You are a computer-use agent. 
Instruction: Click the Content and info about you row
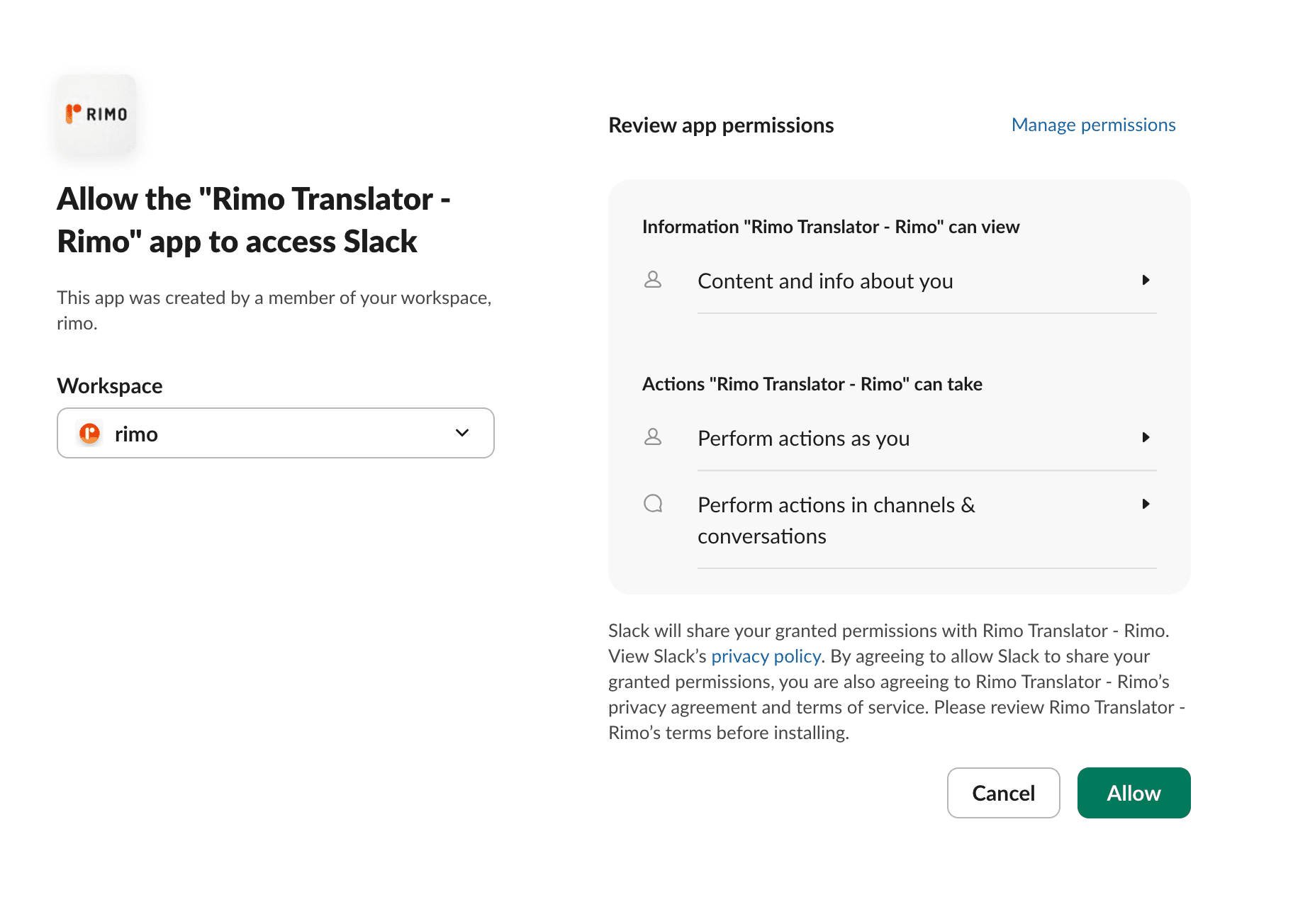pos(824,281)
